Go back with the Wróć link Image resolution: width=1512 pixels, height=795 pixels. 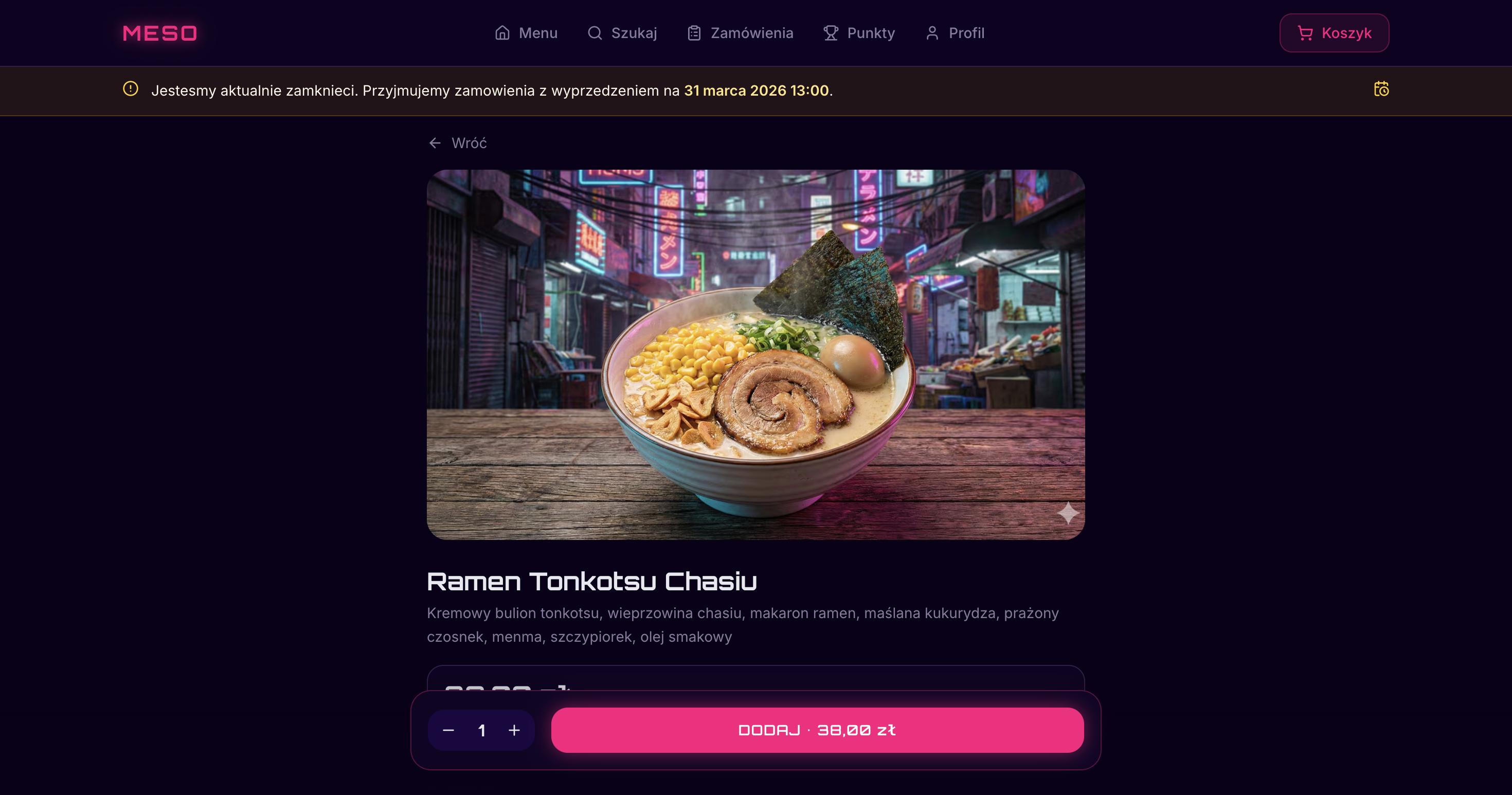457,143
